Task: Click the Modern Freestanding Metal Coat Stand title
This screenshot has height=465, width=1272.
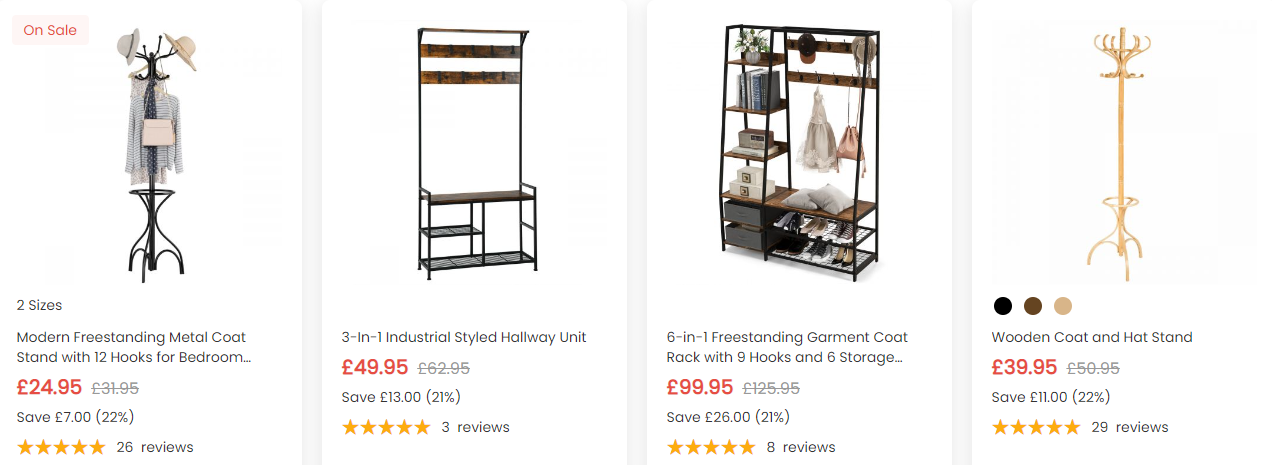Action: click(x=131, y=347)
